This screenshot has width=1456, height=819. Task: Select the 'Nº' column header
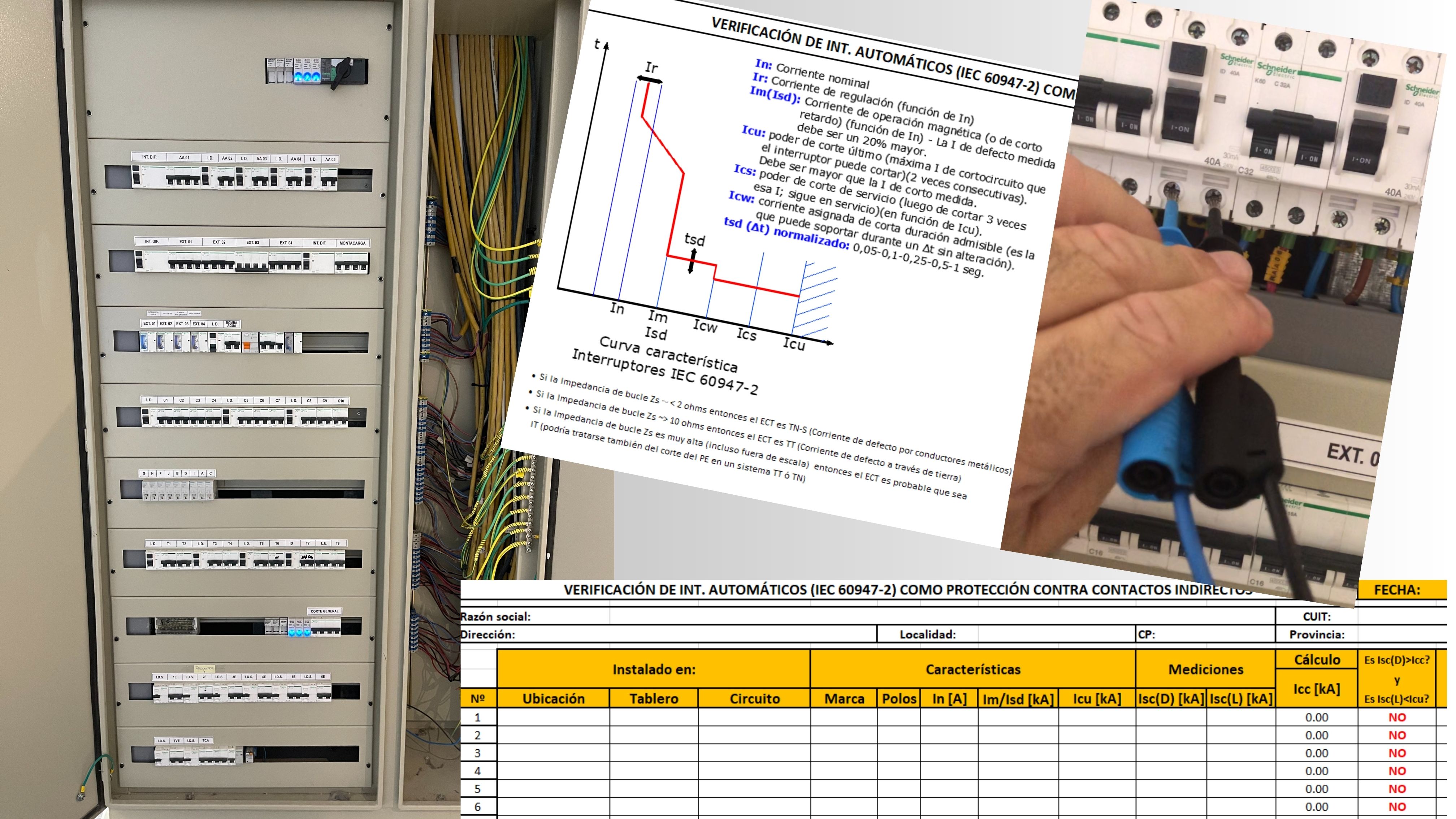[478, 699]
